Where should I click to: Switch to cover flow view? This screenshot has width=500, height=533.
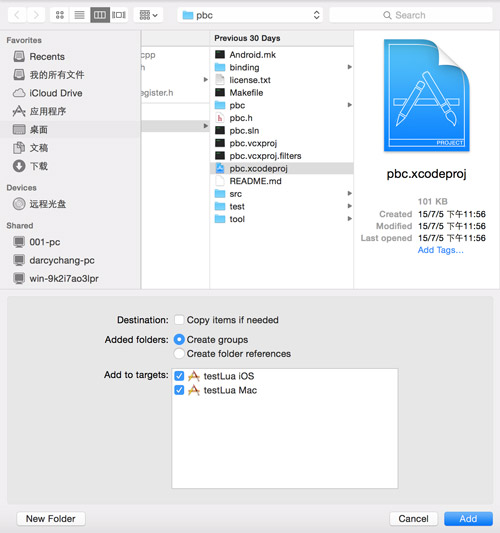coord(119,15)
